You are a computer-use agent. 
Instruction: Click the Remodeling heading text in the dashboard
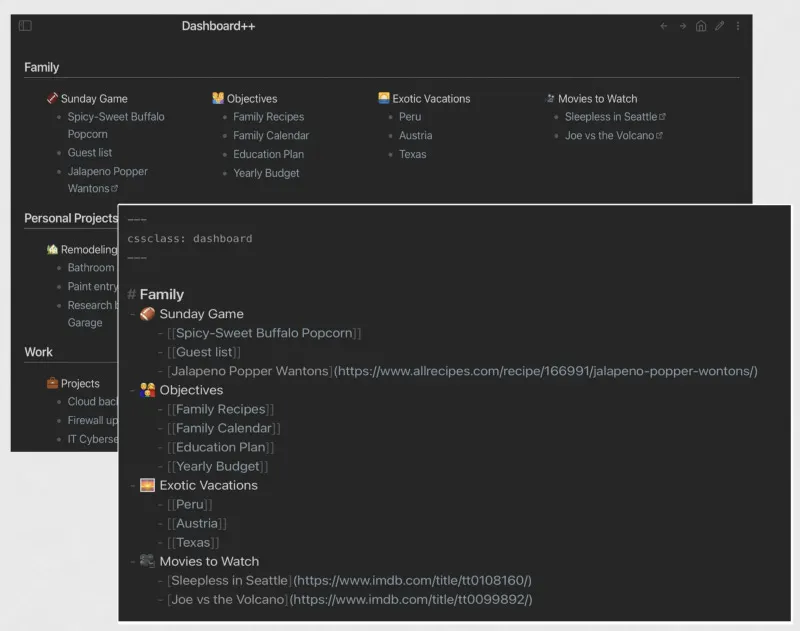pyautogui.click(x=89, y=249)
